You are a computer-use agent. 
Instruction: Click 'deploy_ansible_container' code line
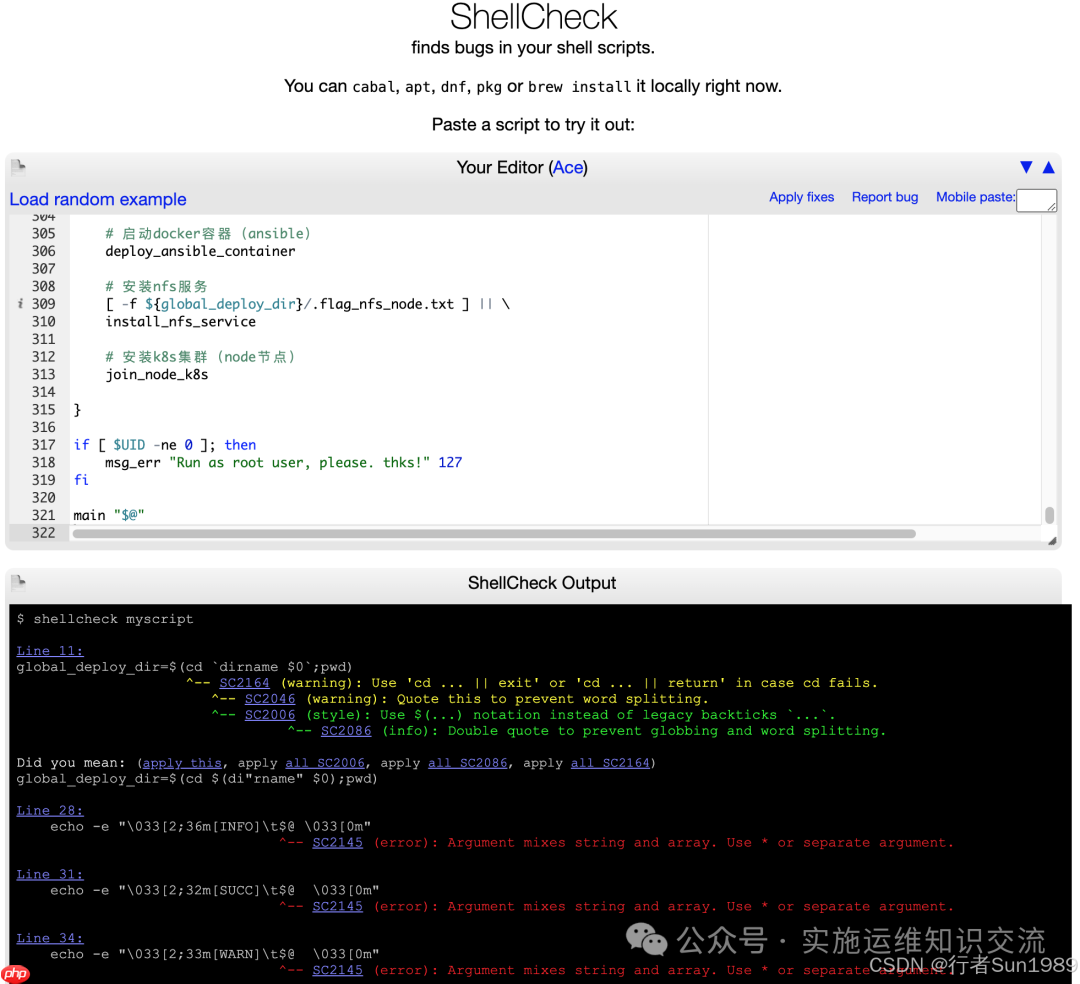pos(200,251)
